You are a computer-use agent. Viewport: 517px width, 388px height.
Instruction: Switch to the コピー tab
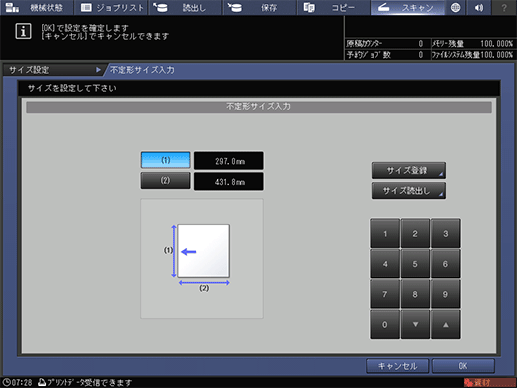pos(333,8)
